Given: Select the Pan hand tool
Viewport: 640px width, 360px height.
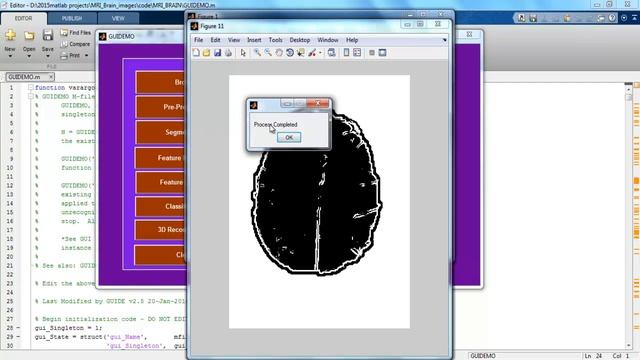Looking at the screenshot, I should [x=279, y=53].
